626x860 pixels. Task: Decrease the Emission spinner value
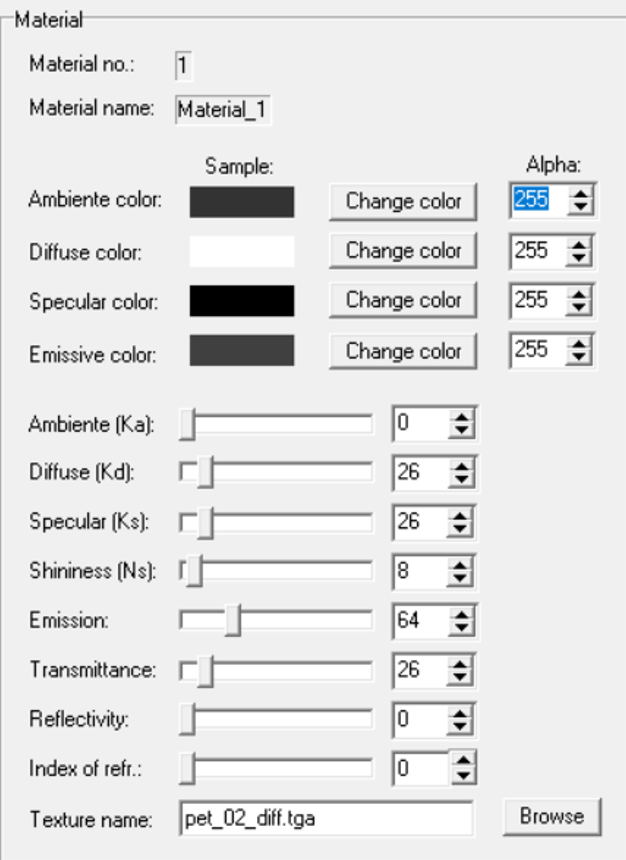click(x=461, y=628)
